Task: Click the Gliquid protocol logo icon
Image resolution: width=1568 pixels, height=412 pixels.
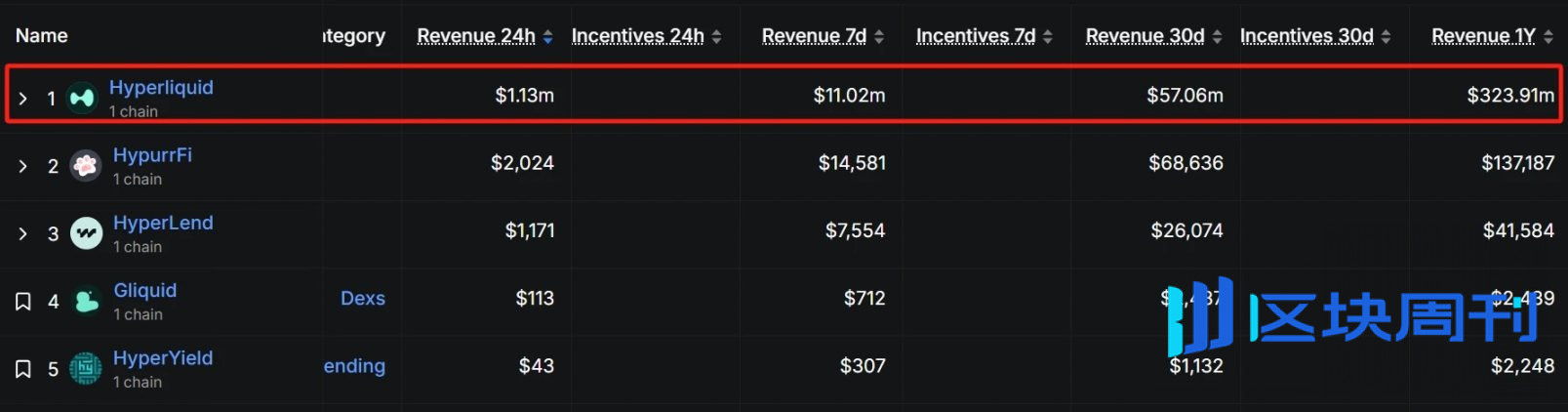Action: (86, 301)
